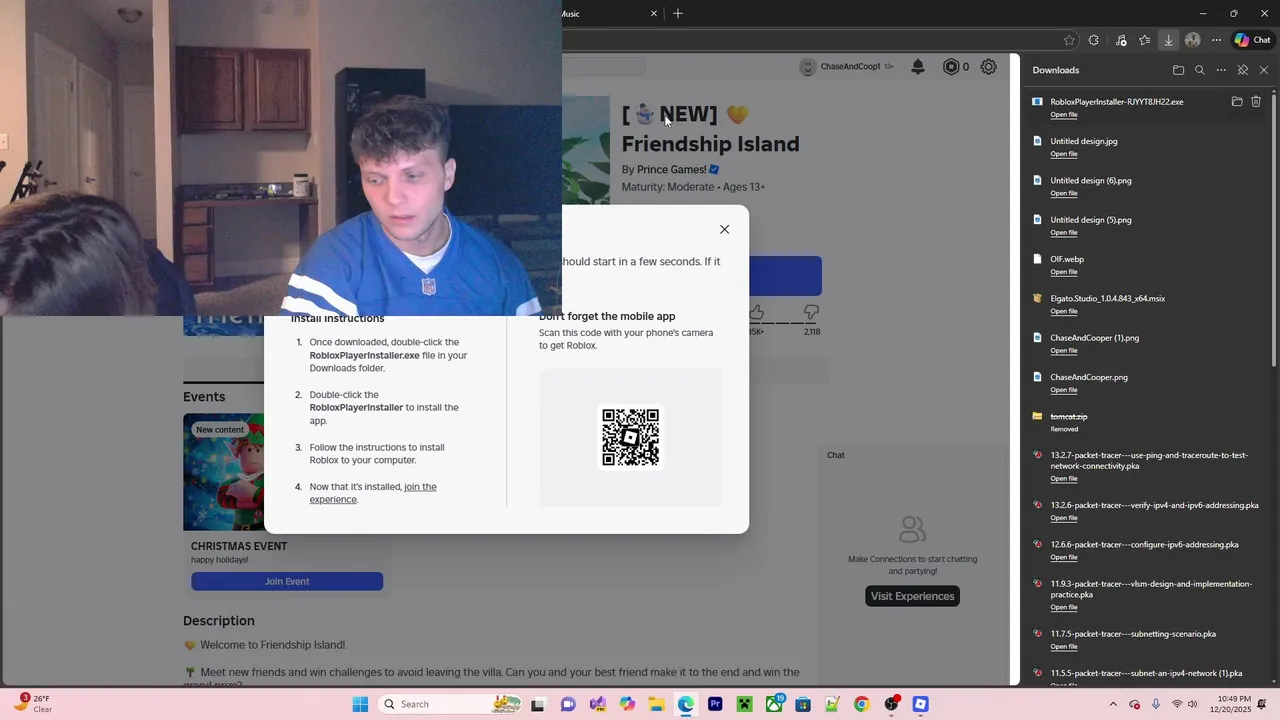Open the Copilot Chat button

pos(1252,40)
